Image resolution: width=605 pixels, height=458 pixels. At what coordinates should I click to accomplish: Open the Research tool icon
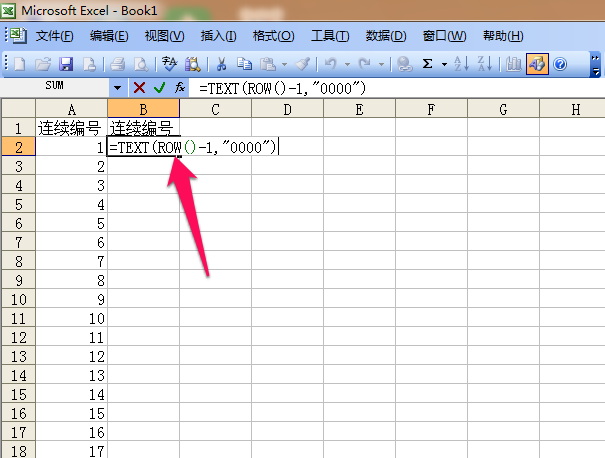pos(193,64)
